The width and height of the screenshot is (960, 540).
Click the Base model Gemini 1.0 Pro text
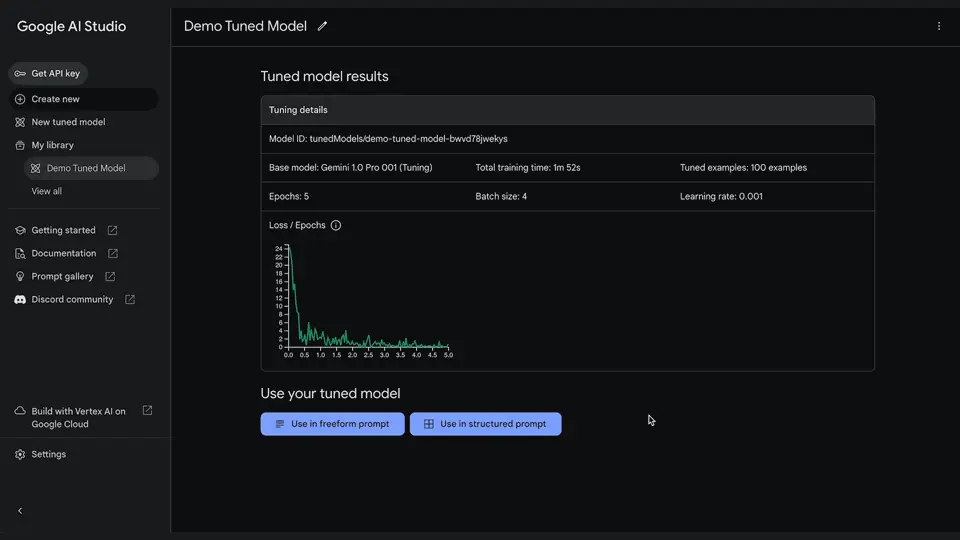[351, 168]
